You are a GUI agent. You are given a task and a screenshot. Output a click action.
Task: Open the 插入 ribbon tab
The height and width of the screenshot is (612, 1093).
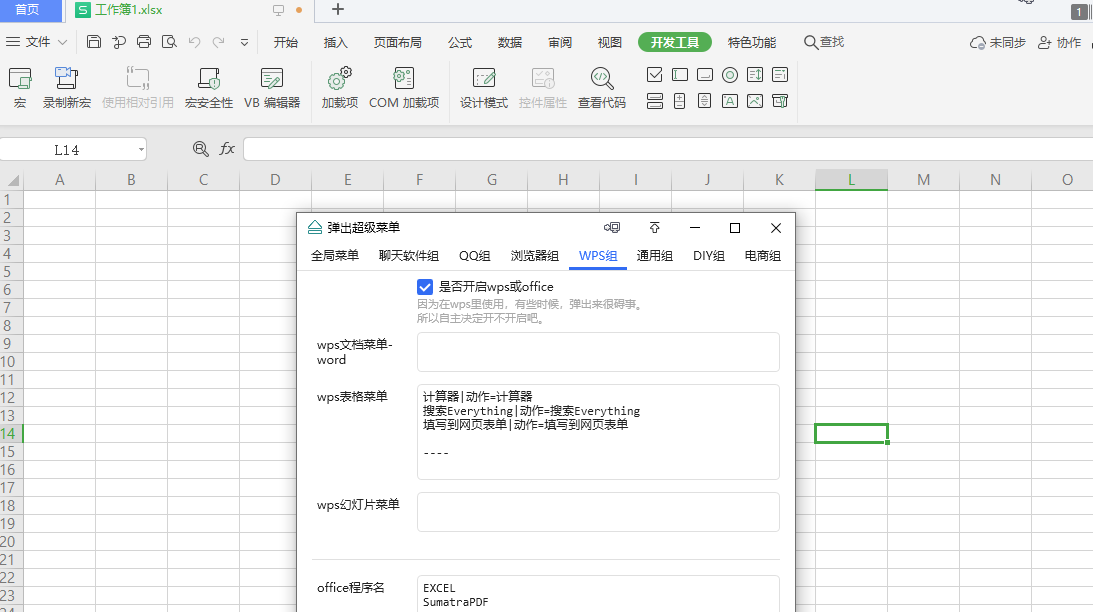tap(335, 43)
